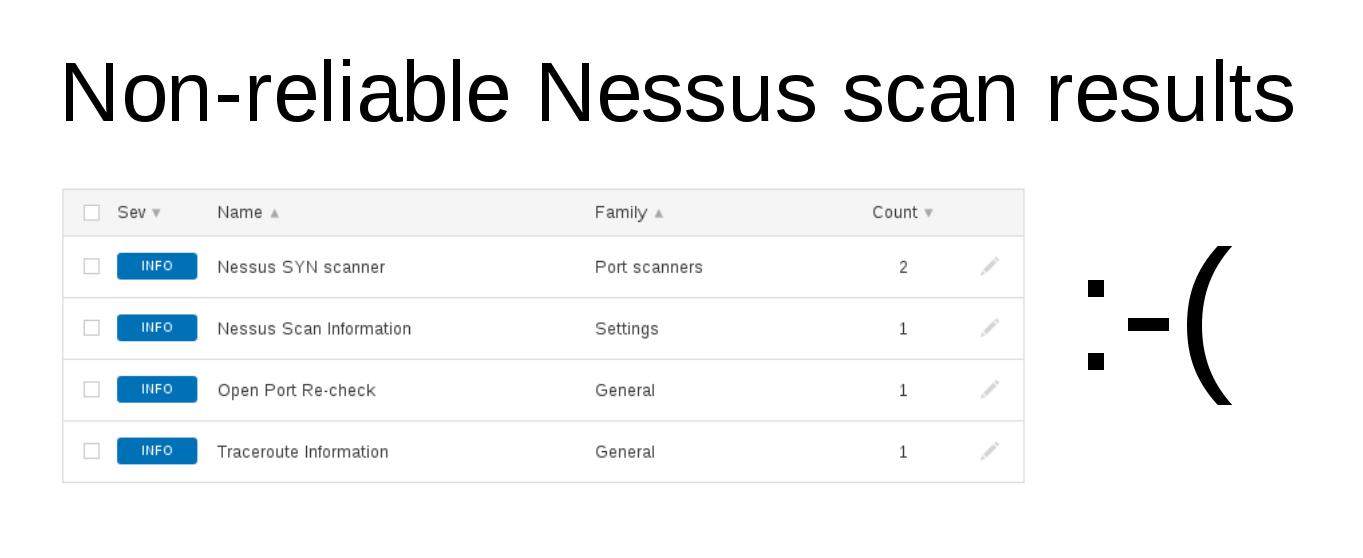This screenshot has height=558, width=1363.
Task: Click INFO badge for Traceroute Information
Action: [157, 451]
